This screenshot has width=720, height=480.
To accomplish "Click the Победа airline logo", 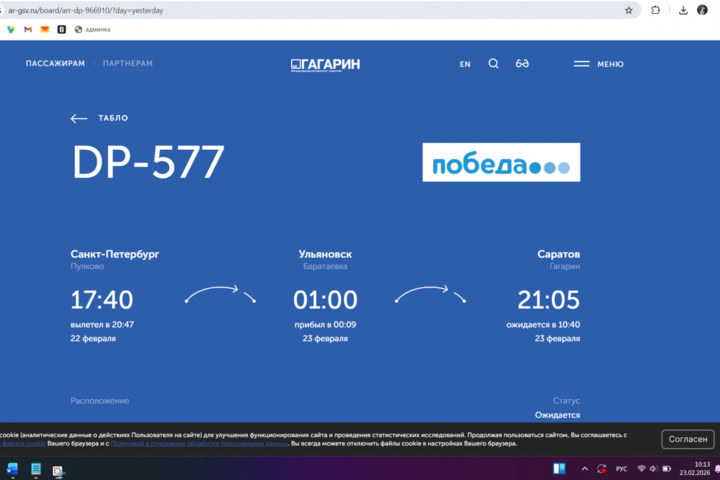I will (x=501, y=162).
